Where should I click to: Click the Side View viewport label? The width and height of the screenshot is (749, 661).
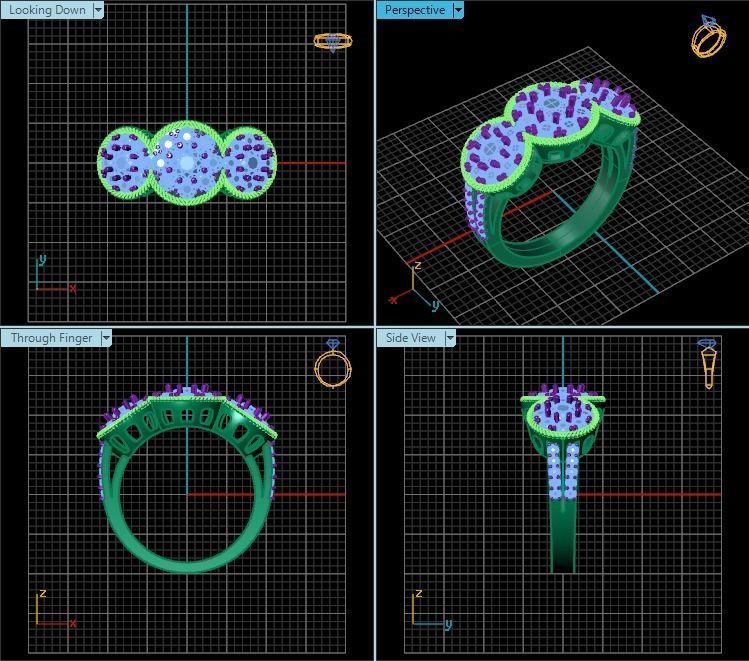pos(410,338)
